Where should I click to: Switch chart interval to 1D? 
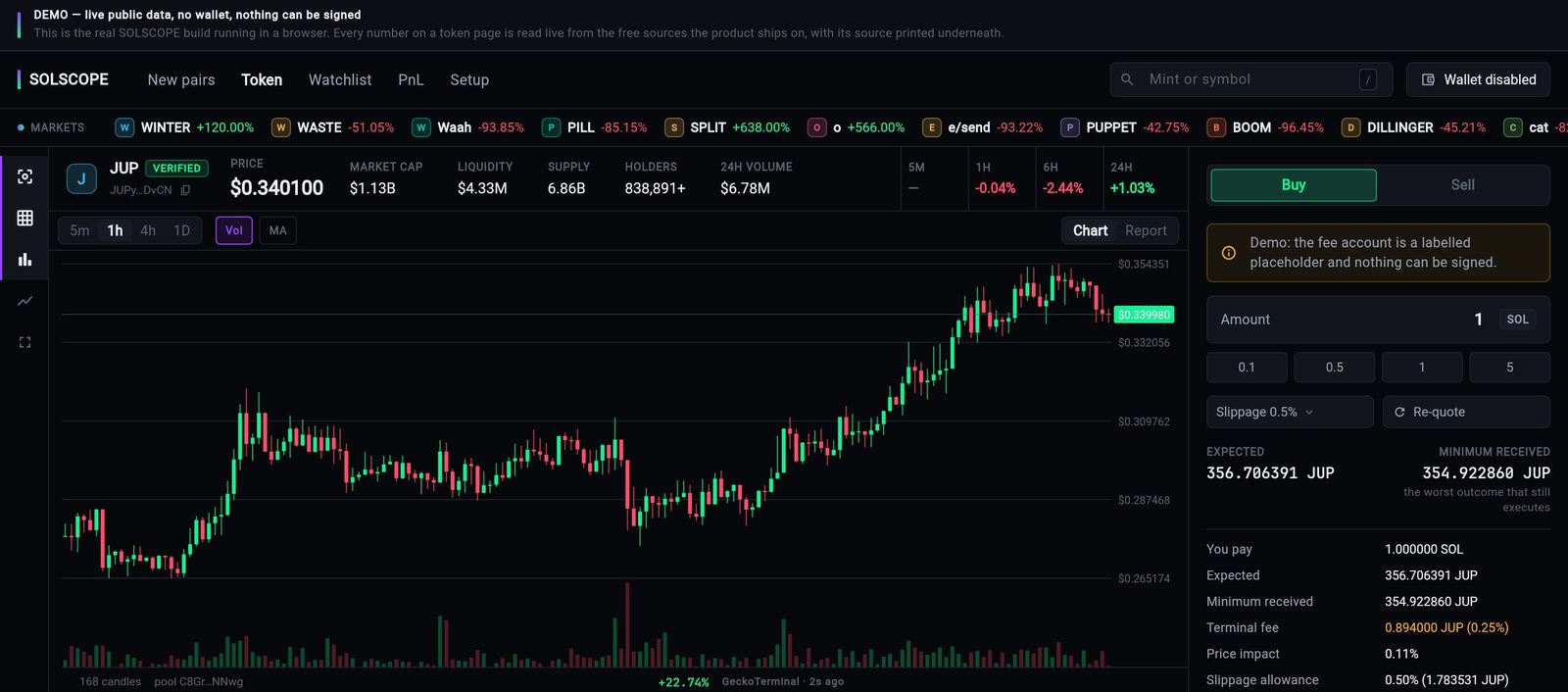182,230
